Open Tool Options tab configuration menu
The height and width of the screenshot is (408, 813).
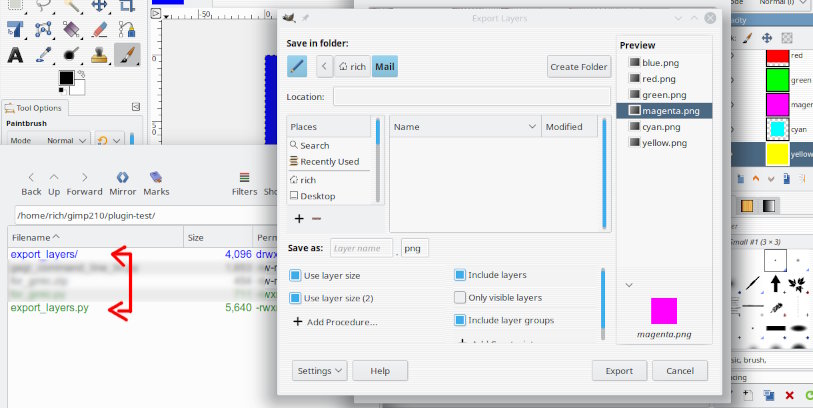[x=136, y=107]
